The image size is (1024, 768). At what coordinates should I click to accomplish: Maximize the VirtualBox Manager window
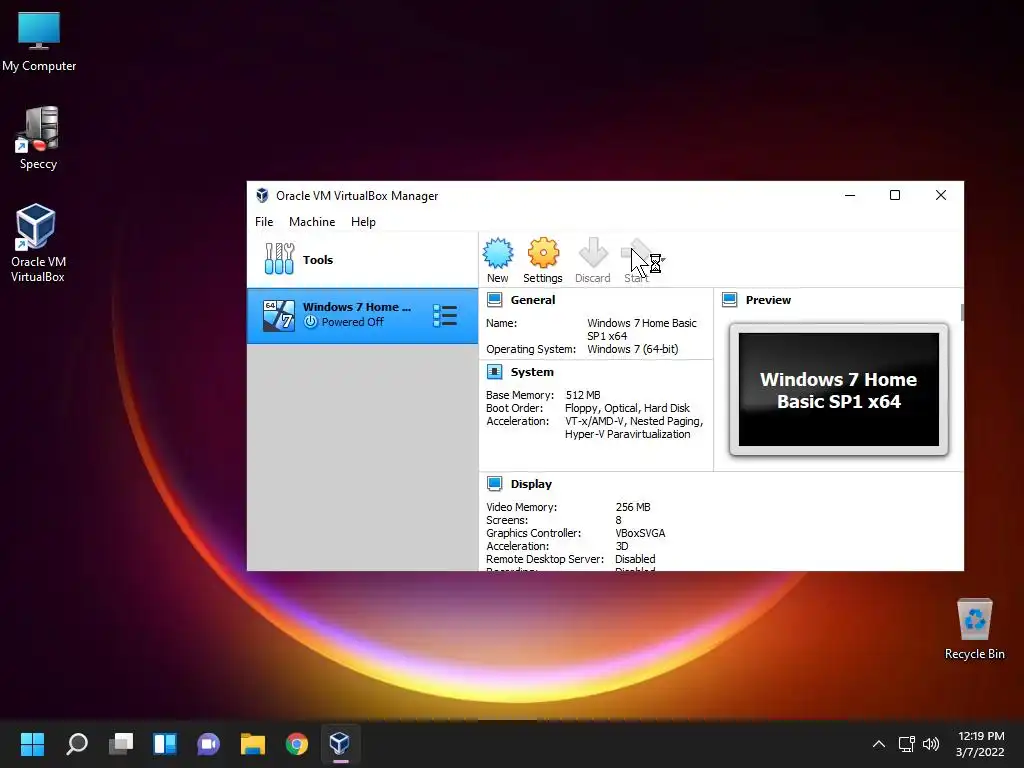(x=895, y=195)
